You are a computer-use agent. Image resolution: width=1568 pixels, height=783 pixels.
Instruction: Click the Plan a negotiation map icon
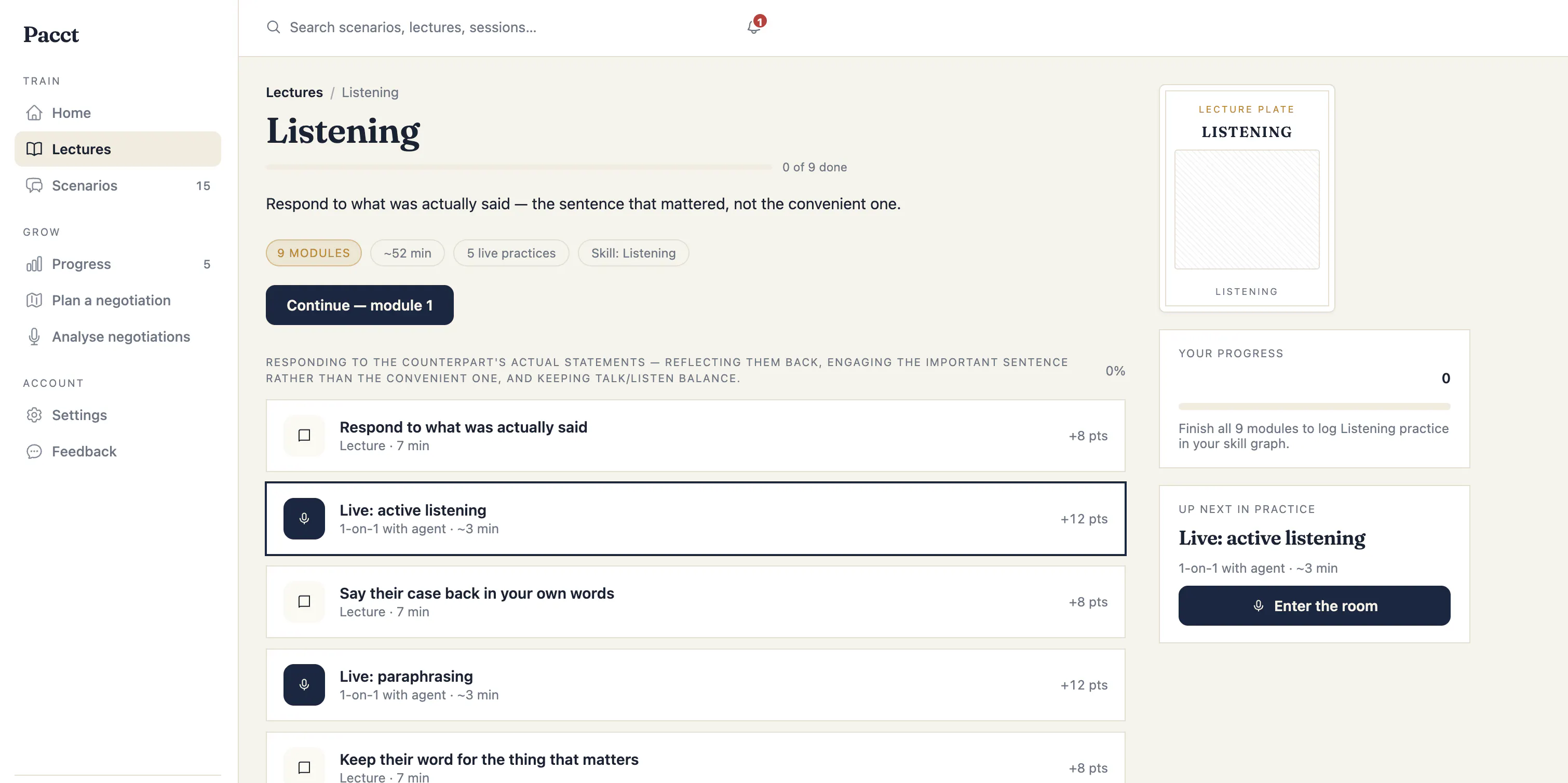pyautogui.click(x=34, y=300)
